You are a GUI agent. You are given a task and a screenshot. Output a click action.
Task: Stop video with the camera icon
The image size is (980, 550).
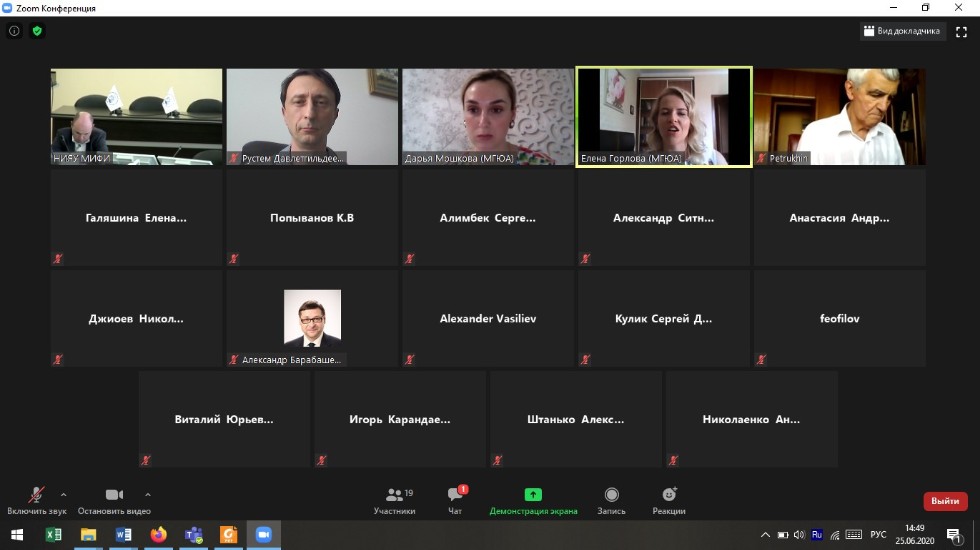[114, 496]
